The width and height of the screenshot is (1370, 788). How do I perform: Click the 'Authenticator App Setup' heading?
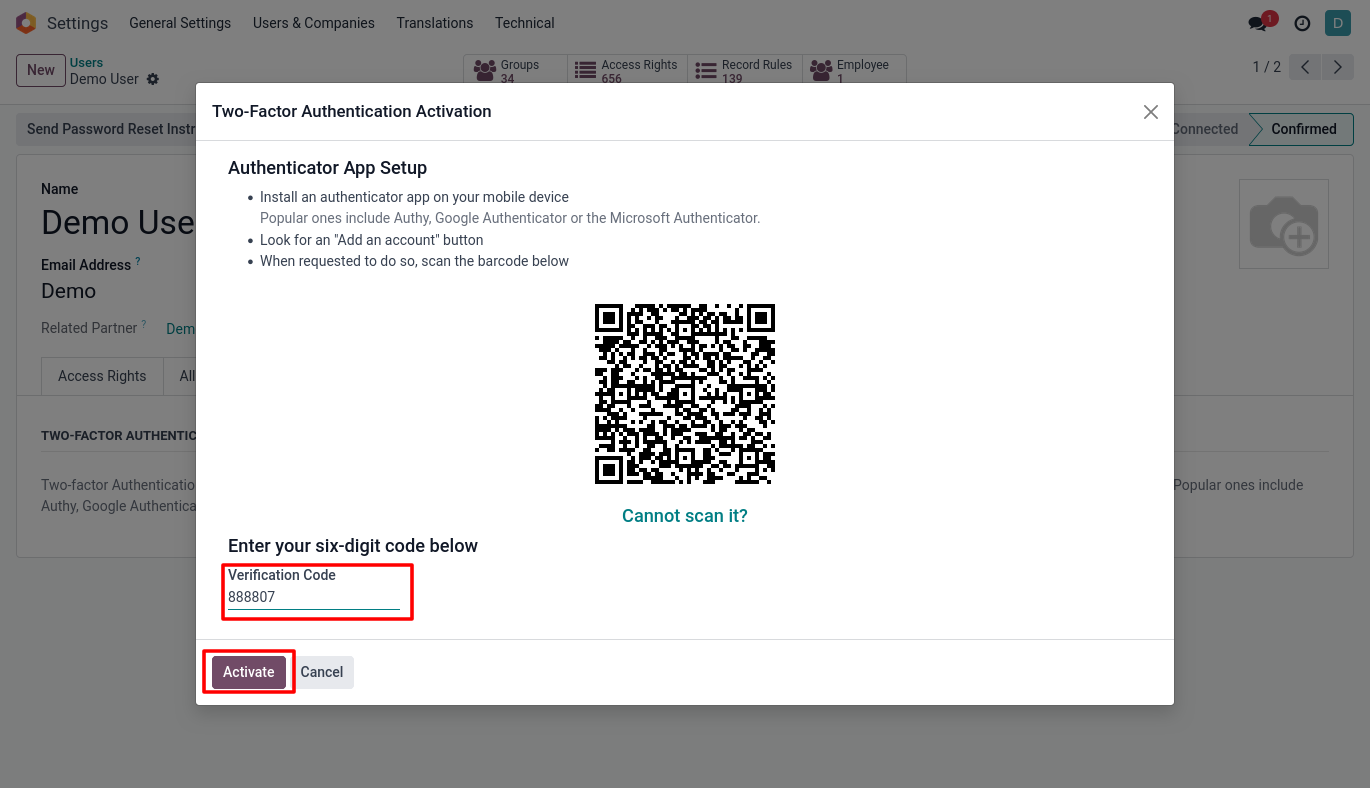coord(328,168)
